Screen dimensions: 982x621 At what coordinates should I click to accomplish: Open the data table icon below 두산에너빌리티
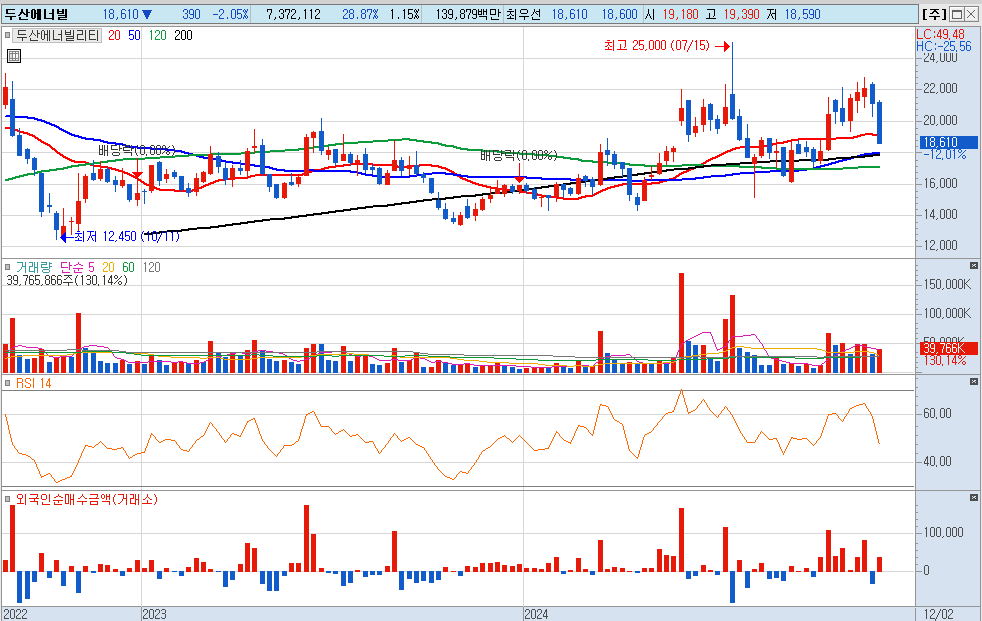click(x=14, y=56)
